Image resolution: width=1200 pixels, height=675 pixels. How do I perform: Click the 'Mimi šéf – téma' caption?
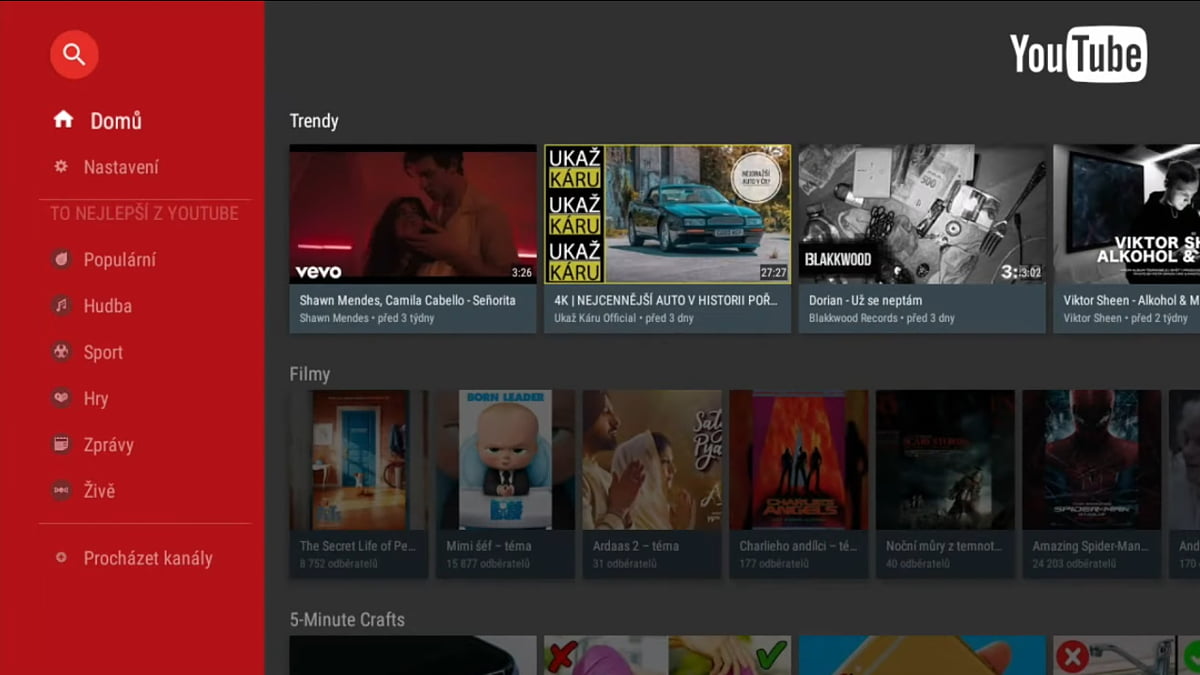(489, 546)
